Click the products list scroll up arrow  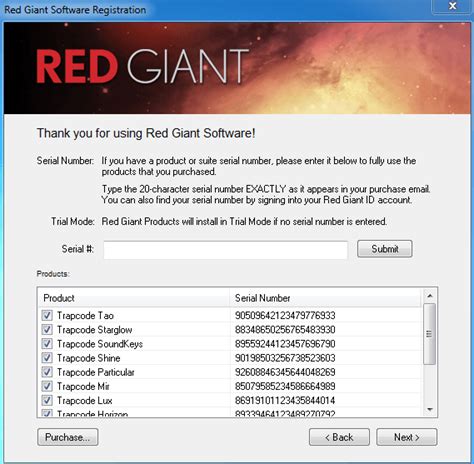430,296
